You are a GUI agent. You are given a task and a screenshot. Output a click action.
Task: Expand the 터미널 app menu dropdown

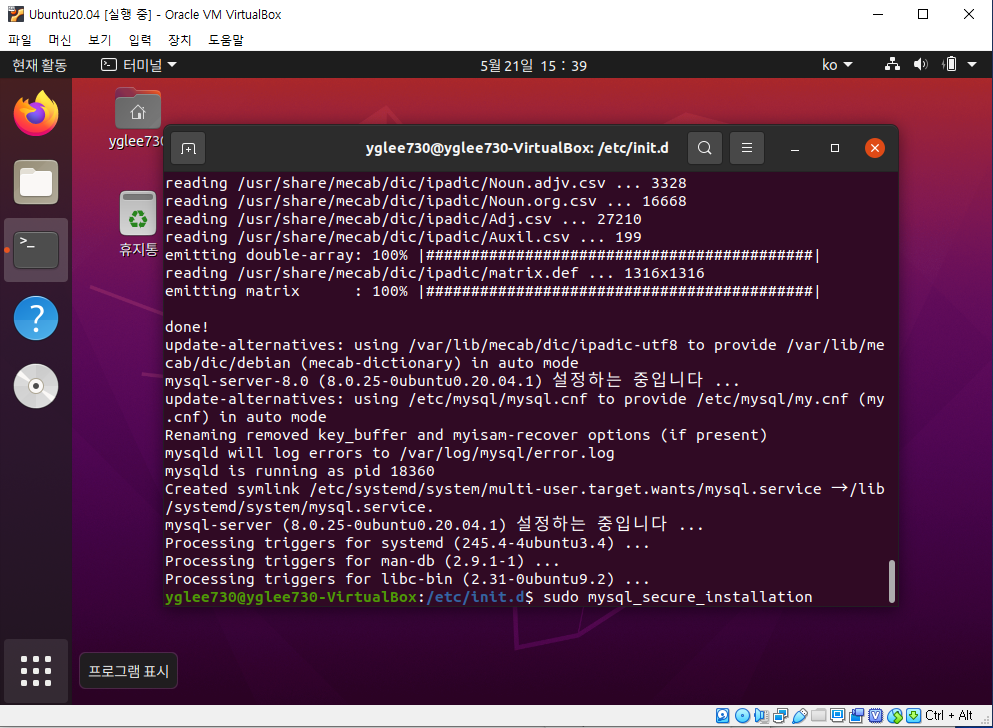click(x=139, y=65)
